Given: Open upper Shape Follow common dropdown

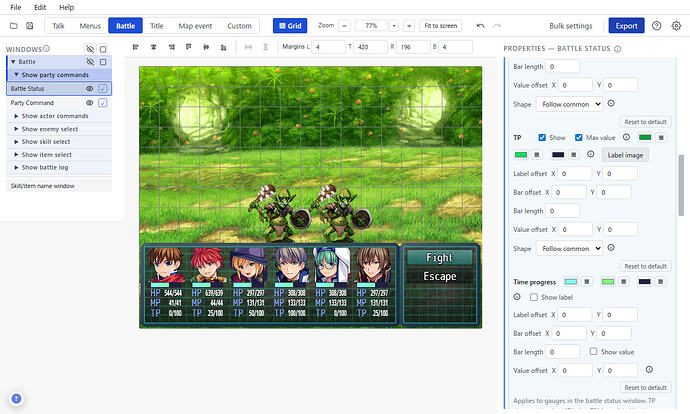Looking at the screenshot, I should pos(569,104).
